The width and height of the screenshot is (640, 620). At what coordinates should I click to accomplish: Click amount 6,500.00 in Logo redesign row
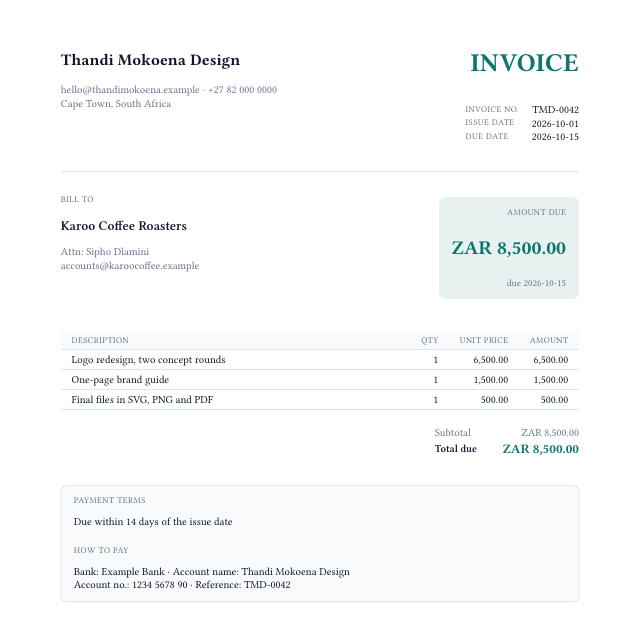(551, 360)
